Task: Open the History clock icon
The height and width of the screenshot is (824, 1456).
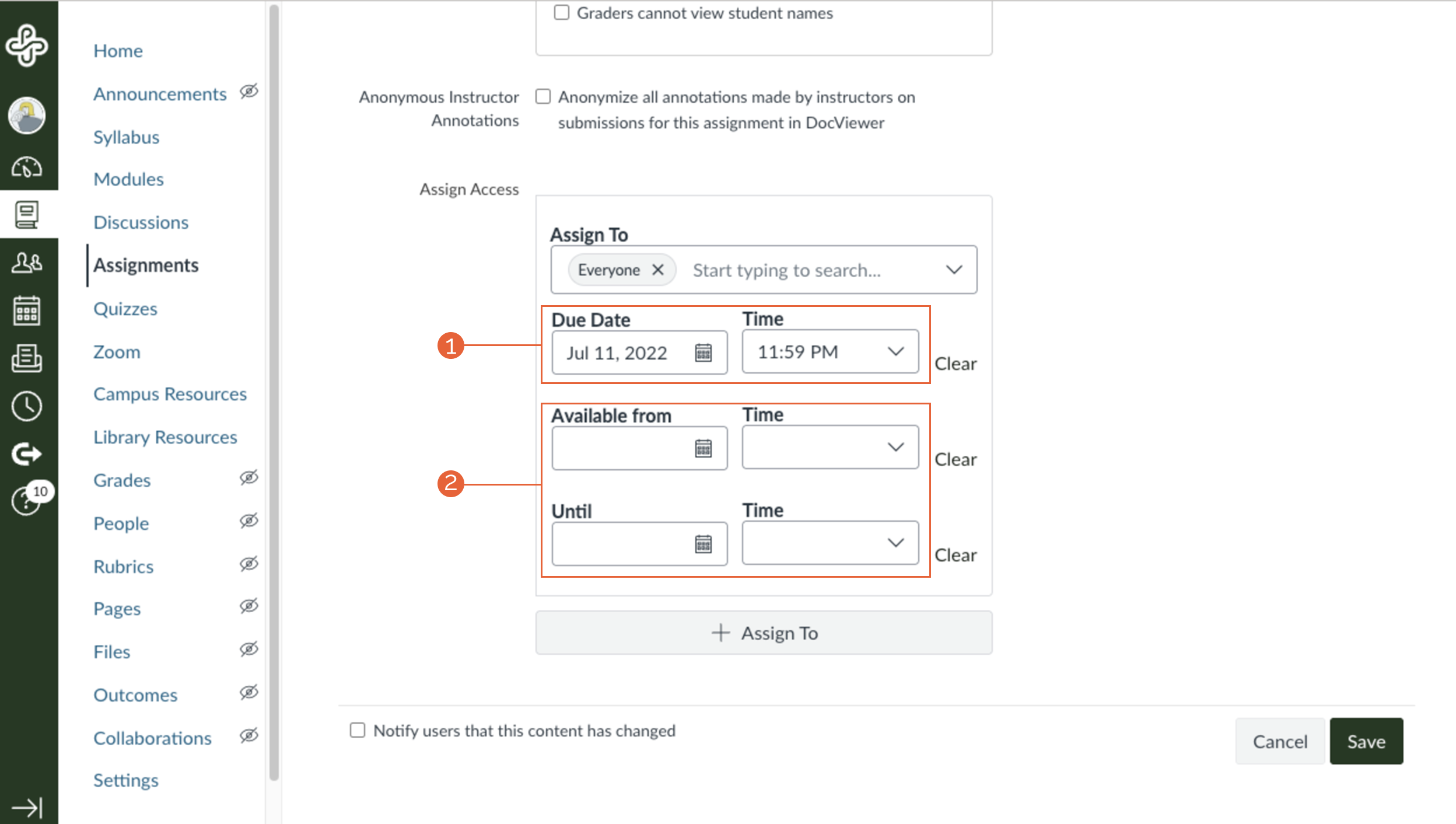Action: point(27,406)
